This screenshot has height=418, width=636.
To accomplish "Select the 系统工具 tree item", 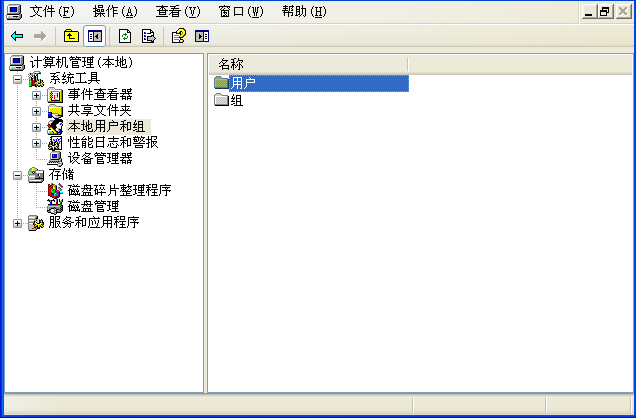I will tap(74, 79).
